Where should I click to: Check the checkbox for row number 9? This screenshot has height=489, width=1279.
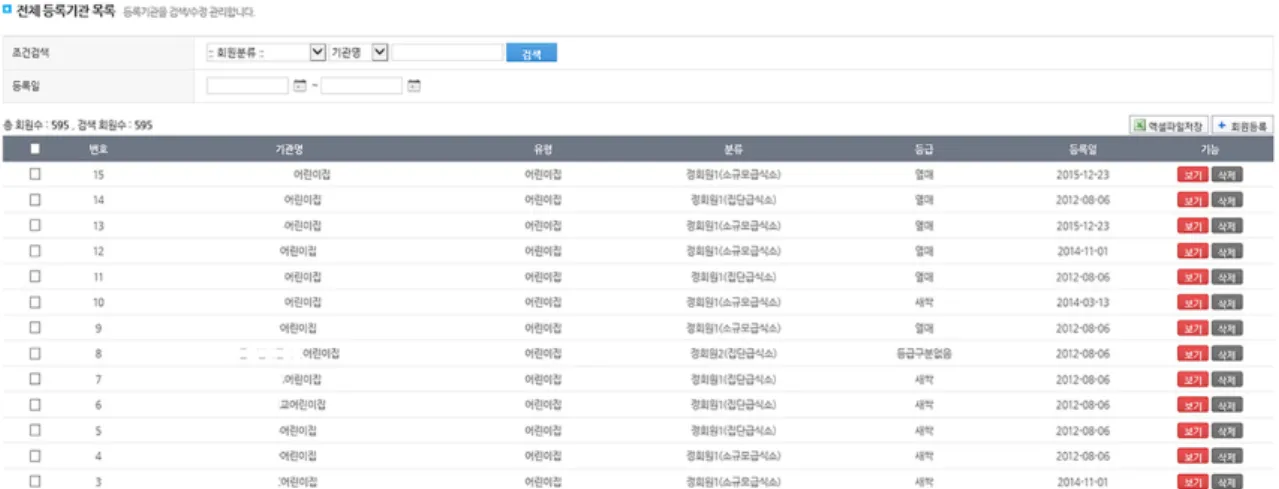pos(35,328)
